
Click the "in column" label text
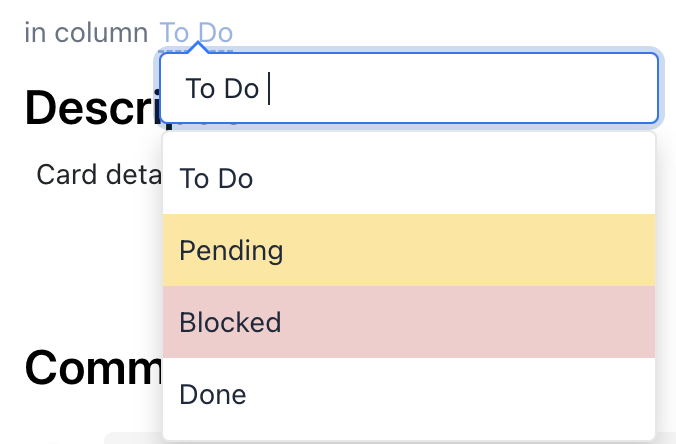tap(86, 32)
